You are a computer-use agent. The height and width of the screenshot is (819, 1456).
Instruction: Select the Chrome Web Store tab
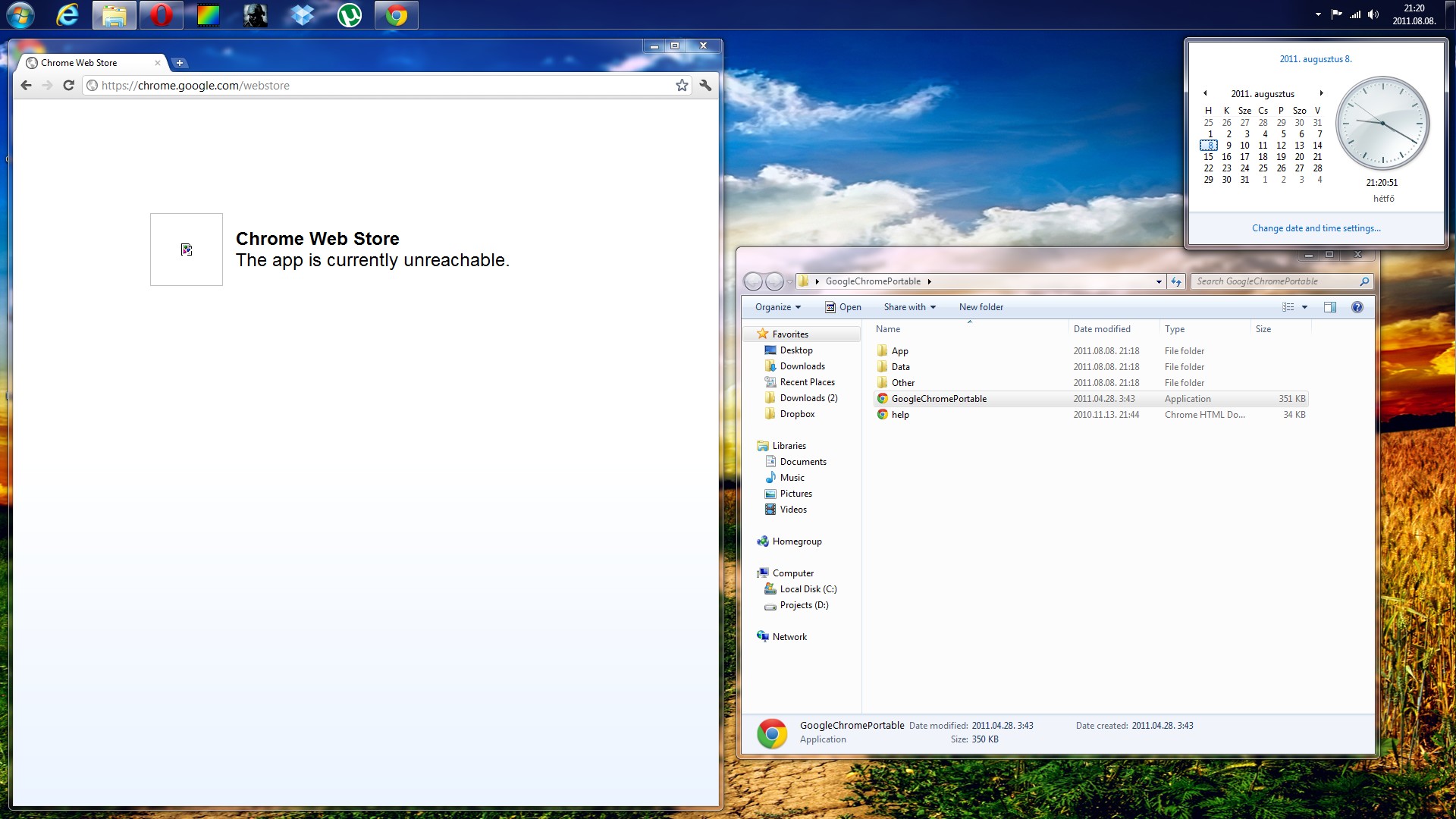[93, 63]
